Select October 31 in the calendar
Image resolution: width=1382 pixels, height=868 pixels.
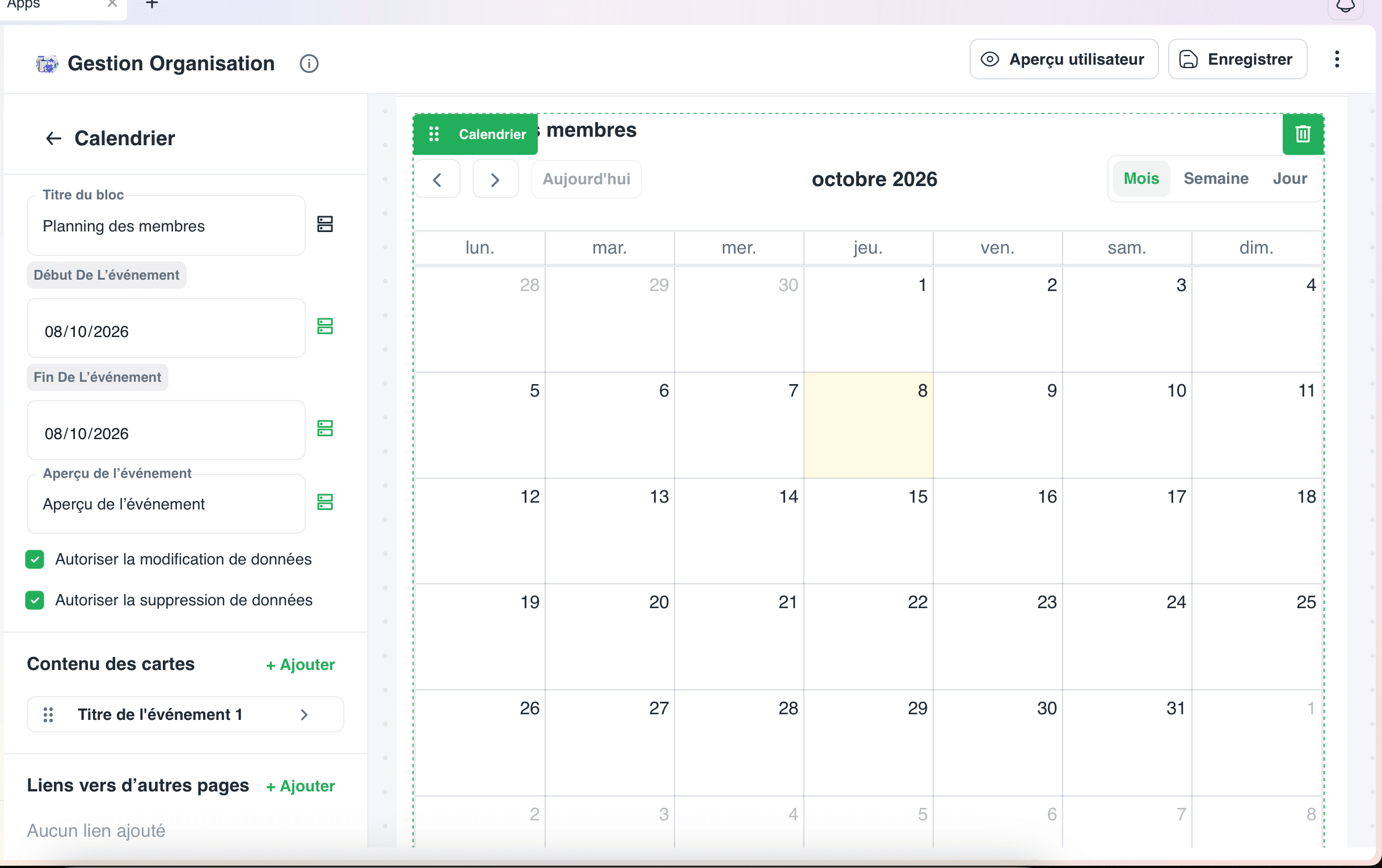[x=1127, y=743]
